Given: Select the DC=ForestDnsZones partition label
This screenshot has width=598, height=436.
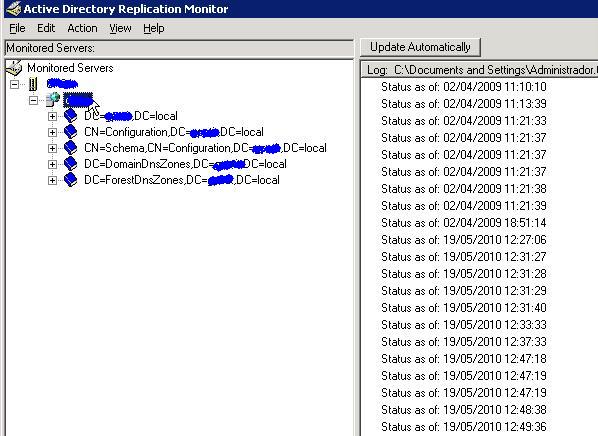Looking at the screenshot, I should point(182,180).
